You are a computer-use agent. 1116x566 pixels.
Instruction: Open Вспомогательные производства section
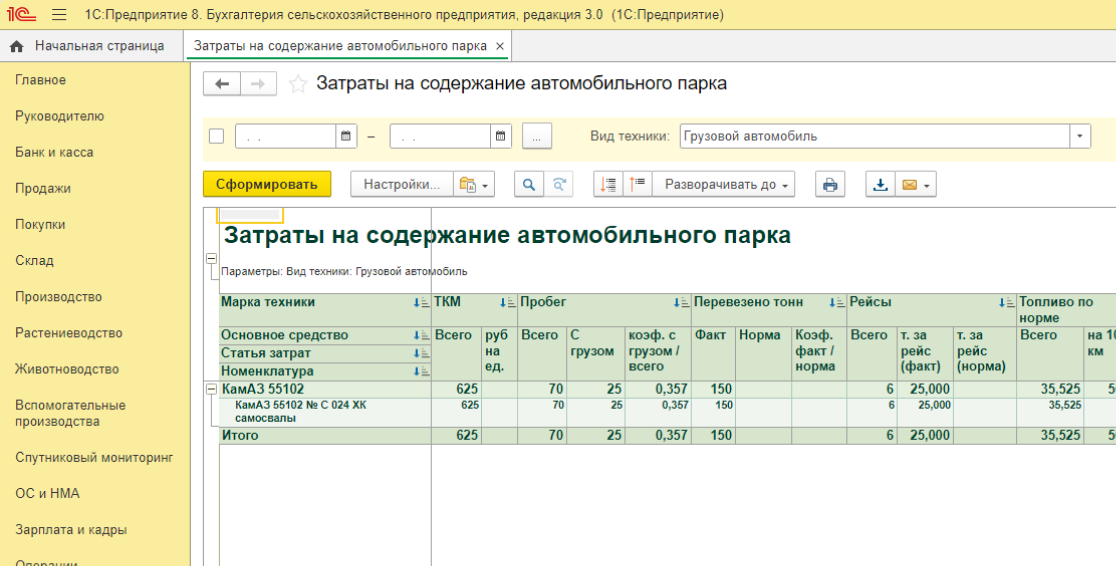(70, 413)
